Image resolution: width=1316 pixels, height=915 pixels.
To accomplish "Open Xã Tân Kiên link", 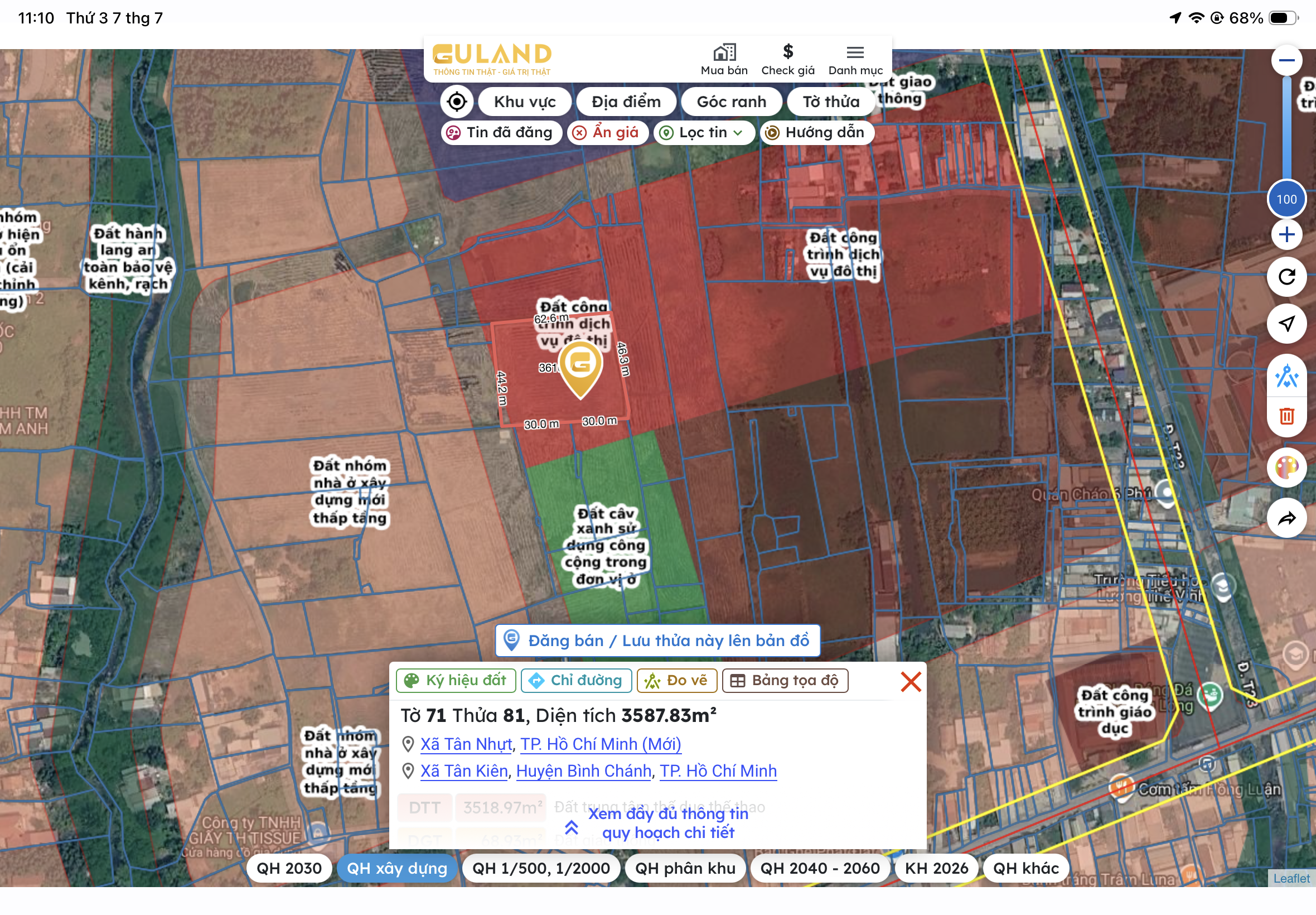I will 464,770.
